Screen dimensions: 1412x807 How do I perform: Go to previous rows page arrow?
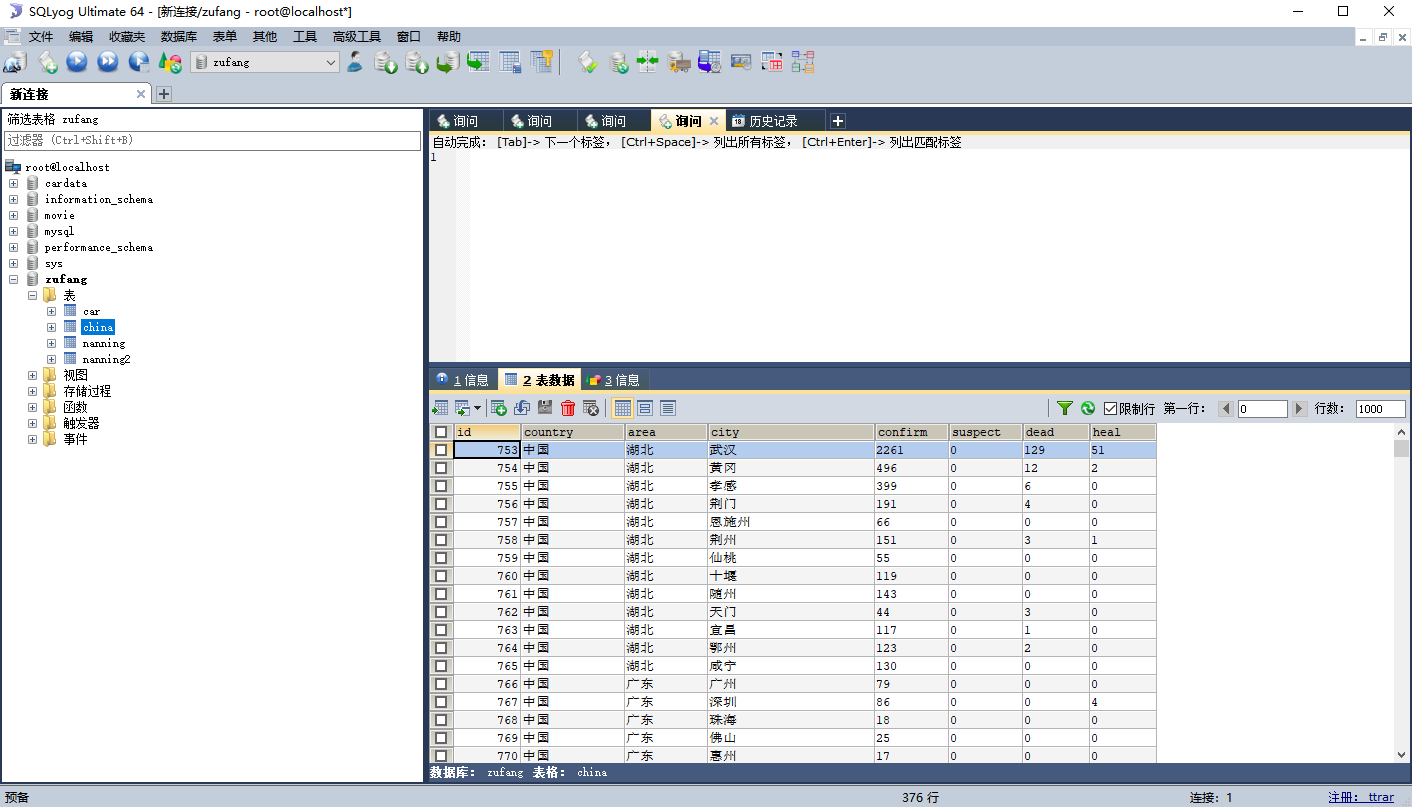coord(1226,409)
